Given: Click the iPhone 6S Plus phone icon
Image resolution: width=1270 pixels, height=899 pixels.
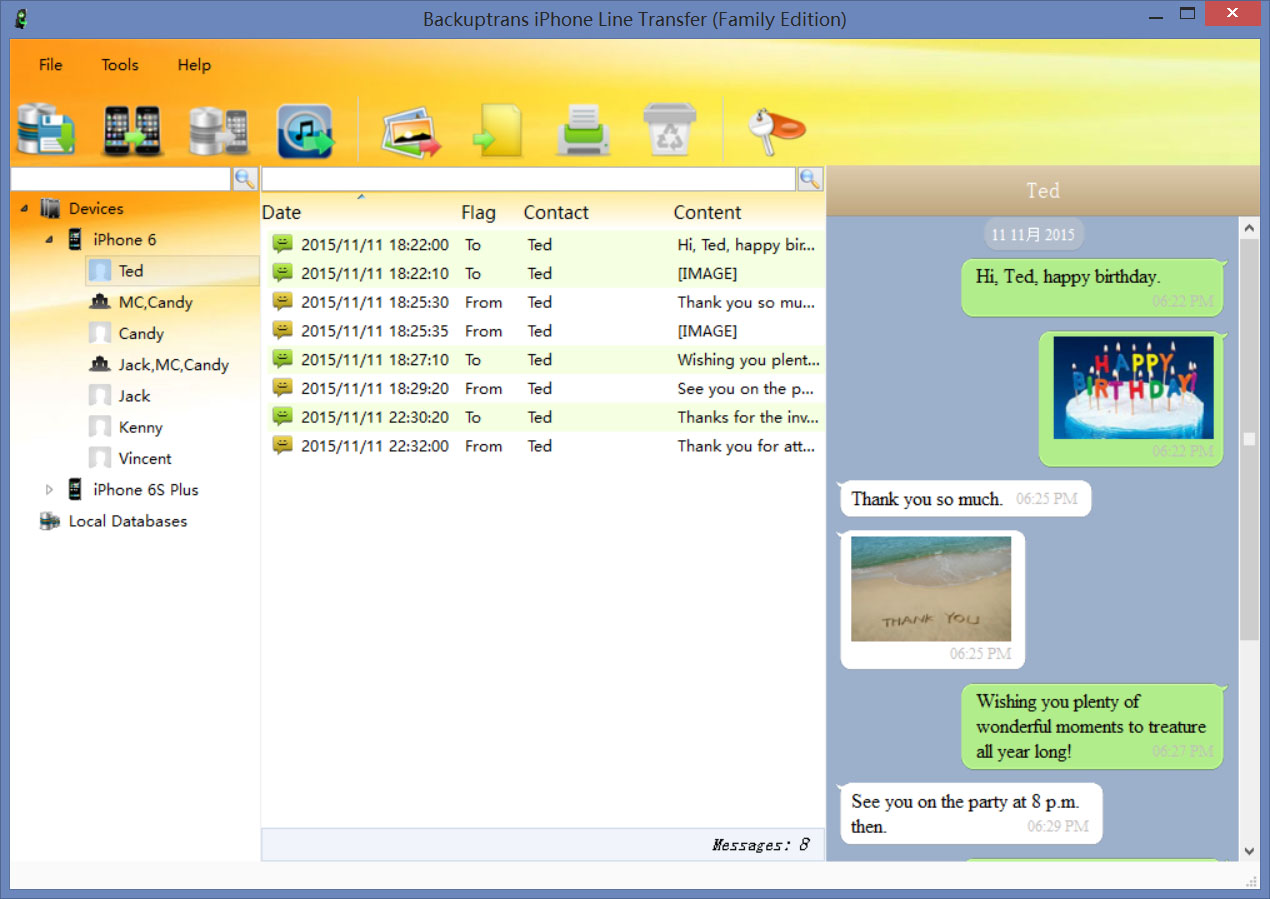Looking at the screenshot, I should point(75,490).
